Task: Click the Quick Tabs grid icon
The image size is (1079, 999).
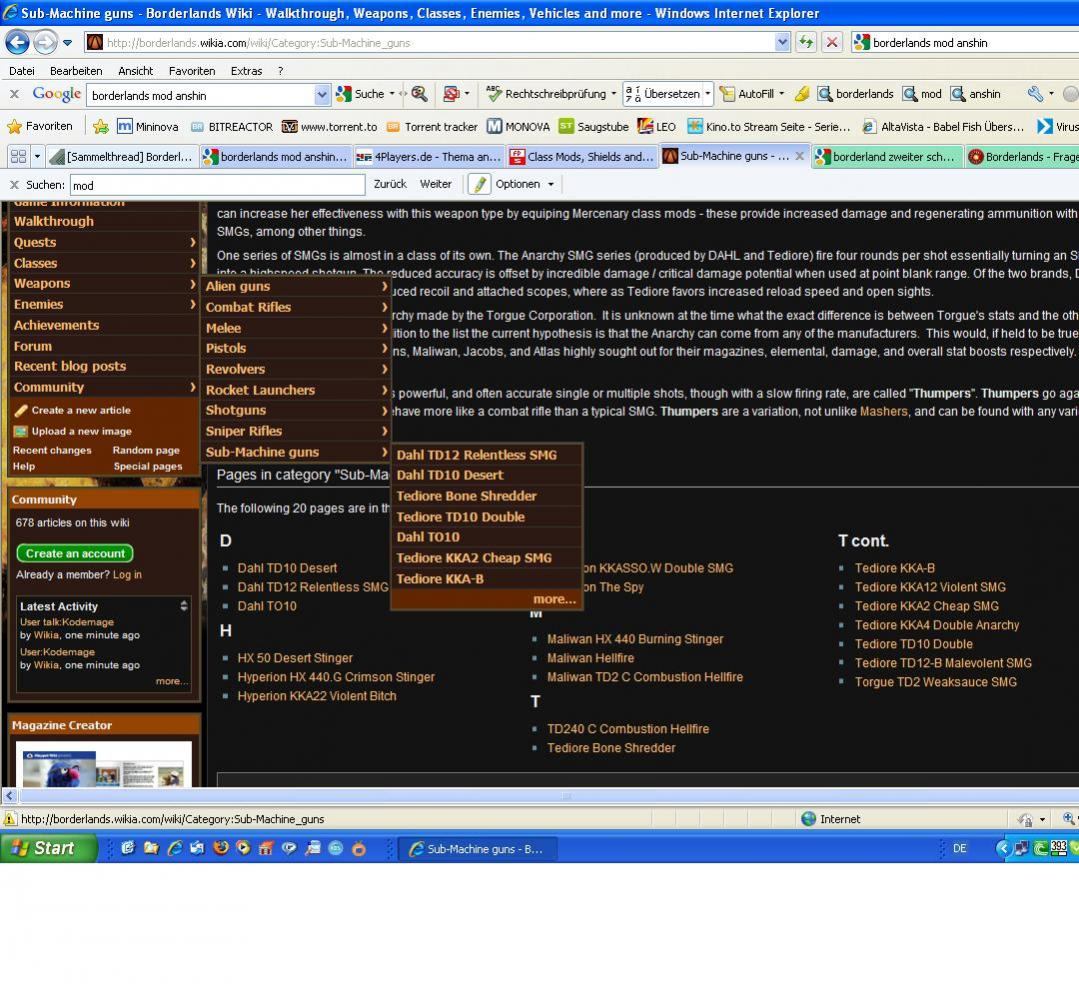Action: [x=18, y=157]
